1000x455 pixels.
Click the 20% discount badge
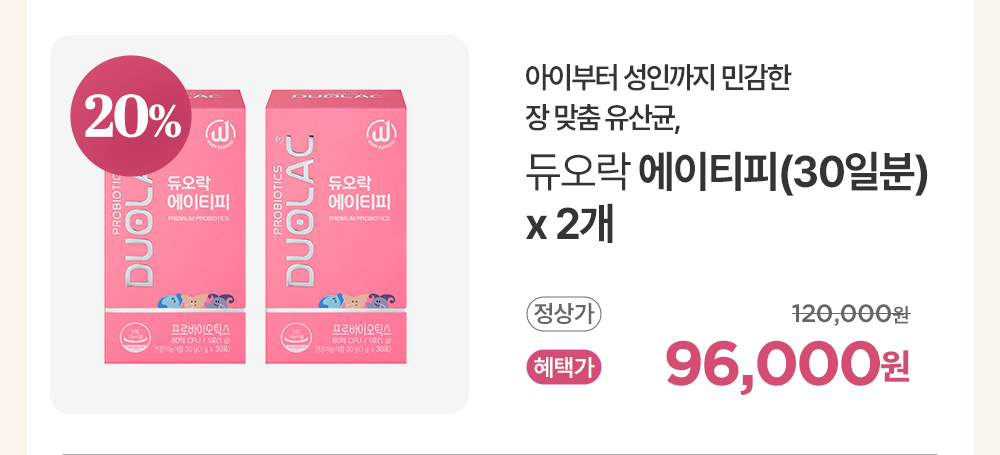click(131, 116)
